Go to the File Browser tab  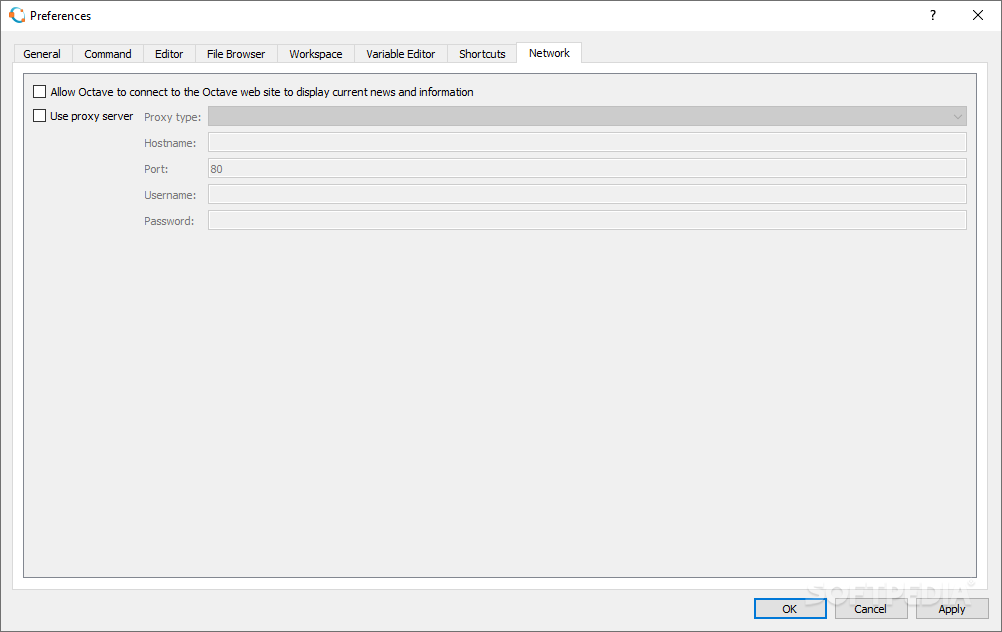(236, 54)
